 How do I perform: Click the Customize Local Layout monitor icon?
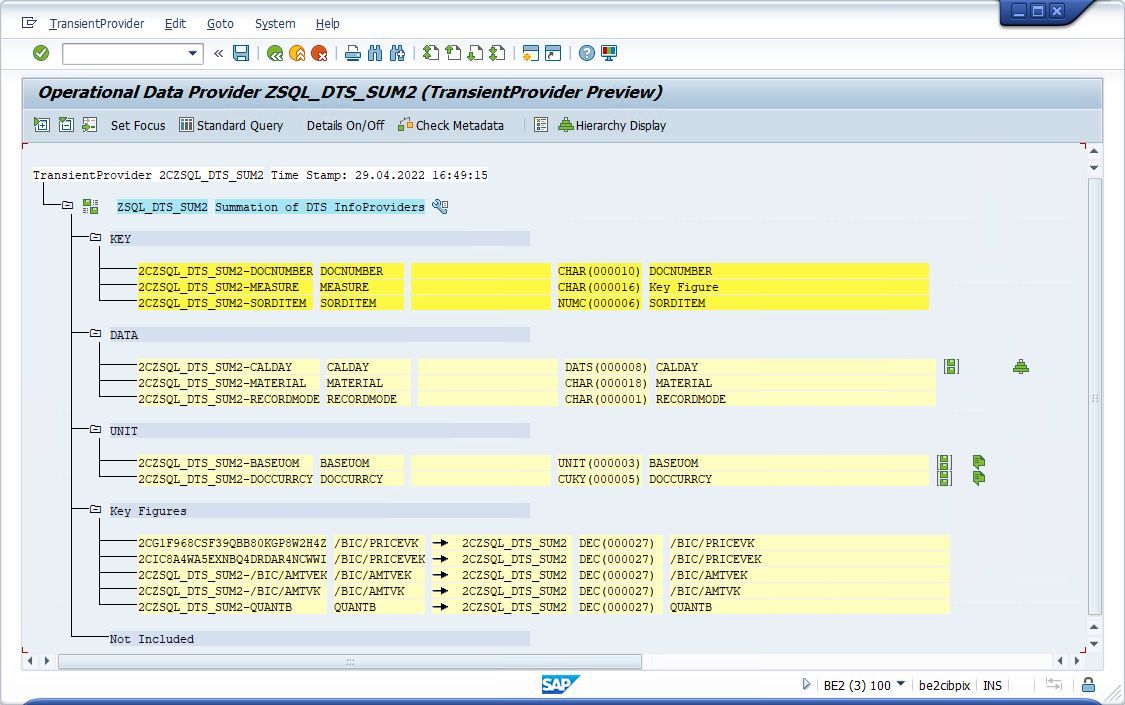pos(608,53)
